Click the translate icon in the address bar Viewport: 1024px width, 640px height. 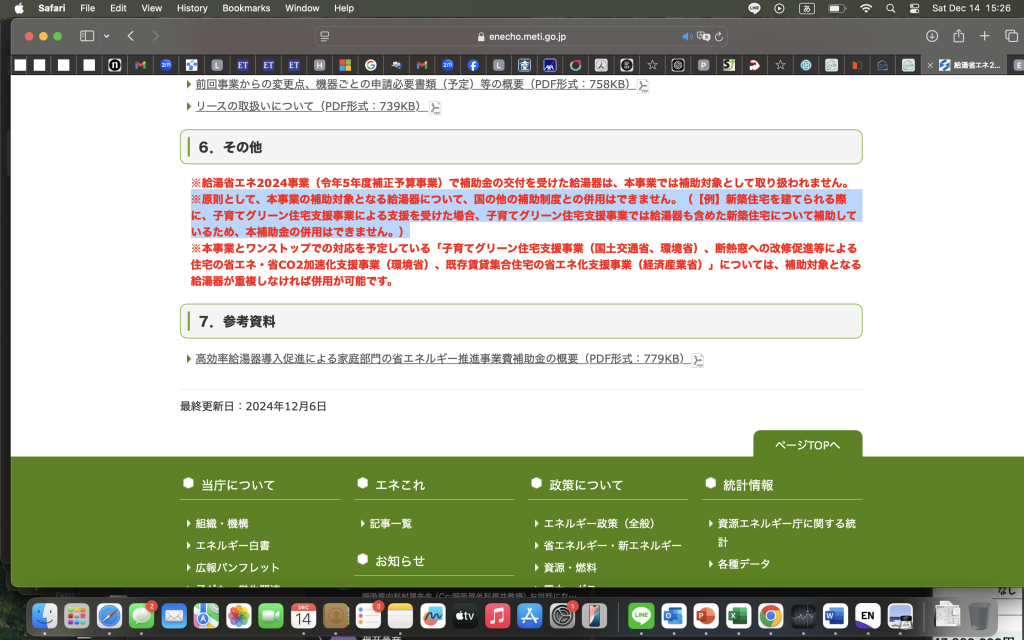pos(702,35)
